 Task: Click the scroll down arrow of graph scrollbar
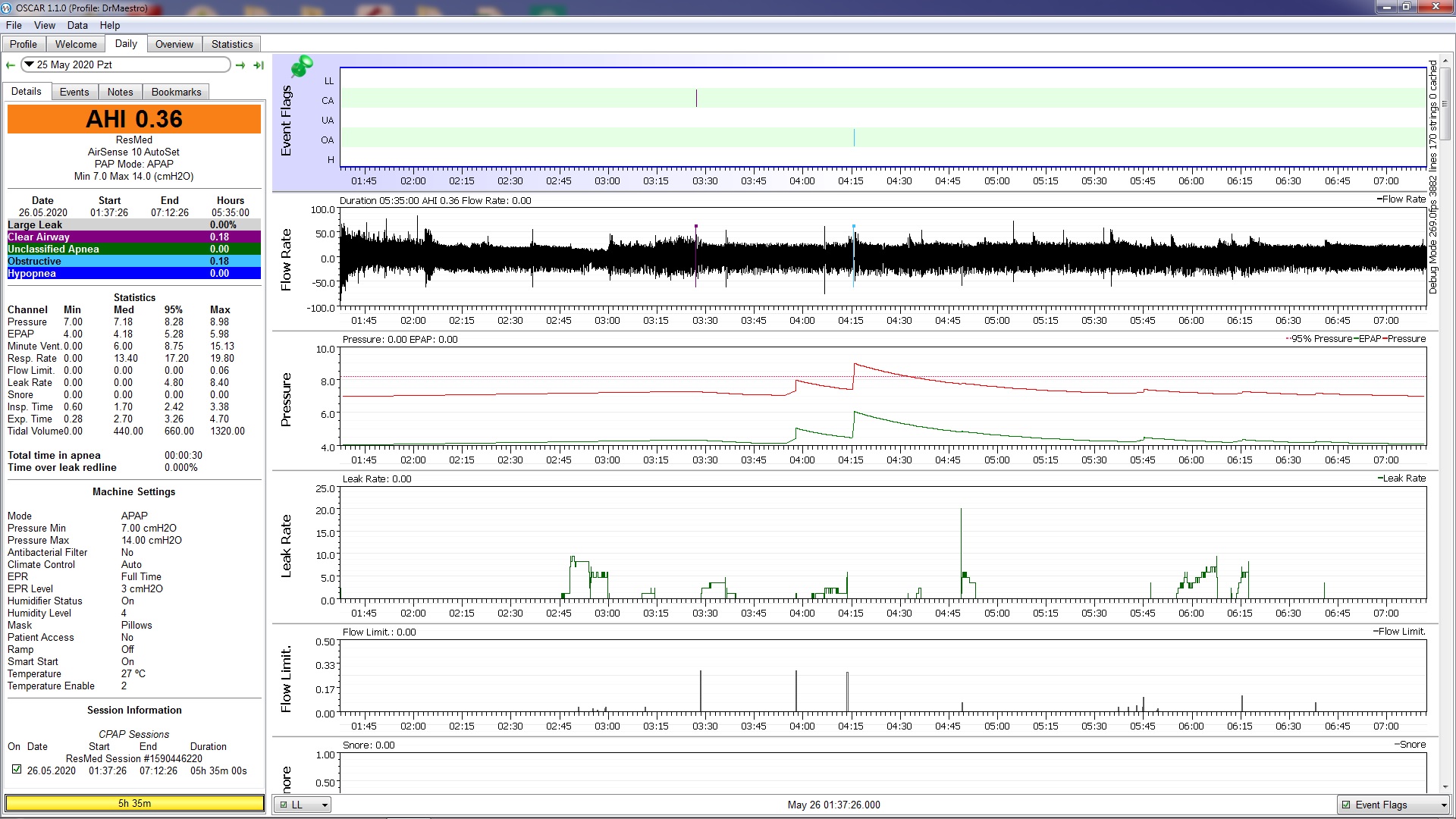click(1446, 787)
